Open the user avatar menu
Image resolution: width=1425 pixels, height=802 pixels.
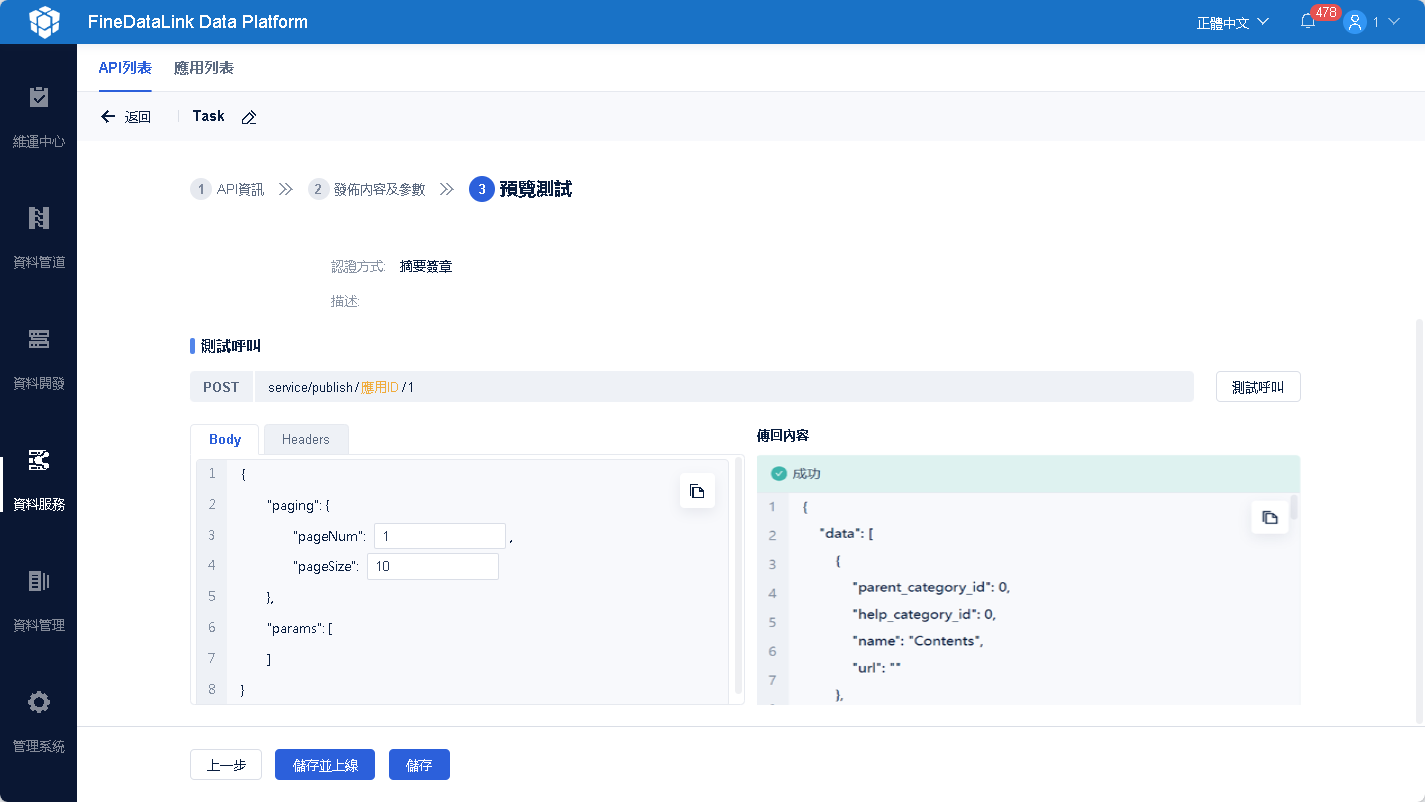coord(1355,22)
